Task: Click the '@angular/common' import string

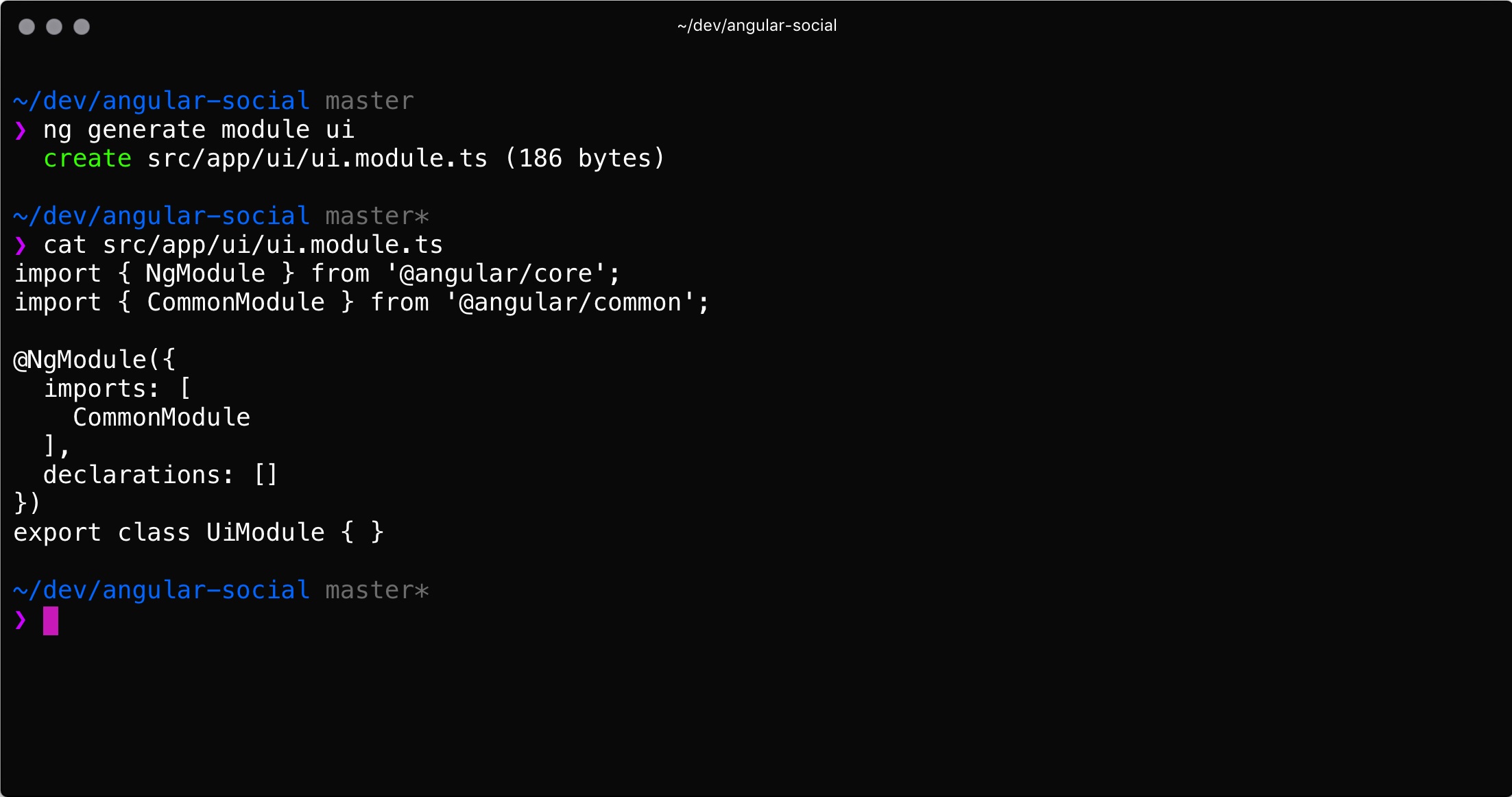Action: (571, 302)
